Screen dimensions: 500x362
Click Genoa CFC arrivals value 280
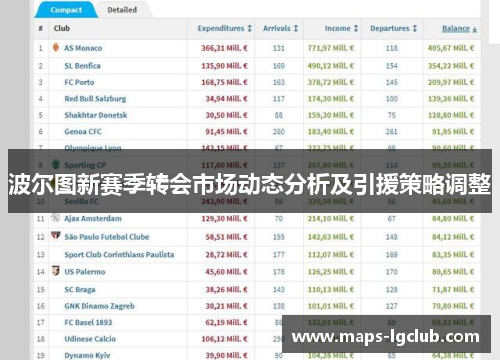click(279, 132)
